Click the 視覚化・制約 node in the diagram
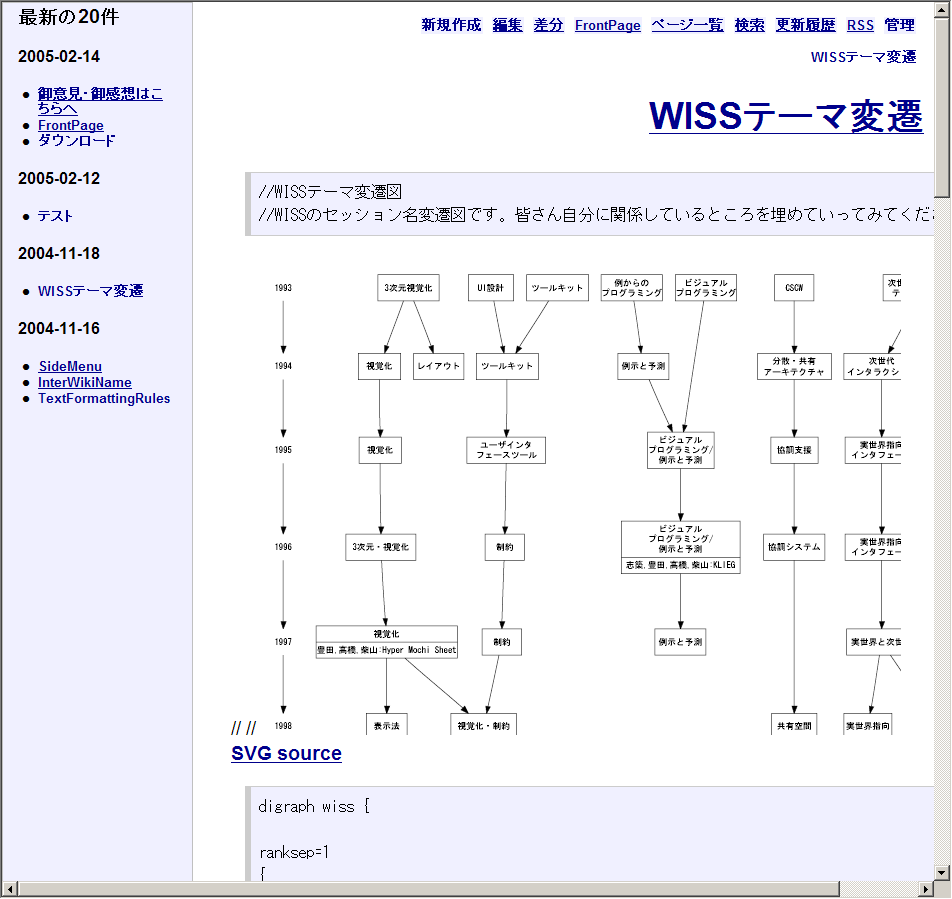The height and width of the screenshot is (899, 952). (483, 725)
